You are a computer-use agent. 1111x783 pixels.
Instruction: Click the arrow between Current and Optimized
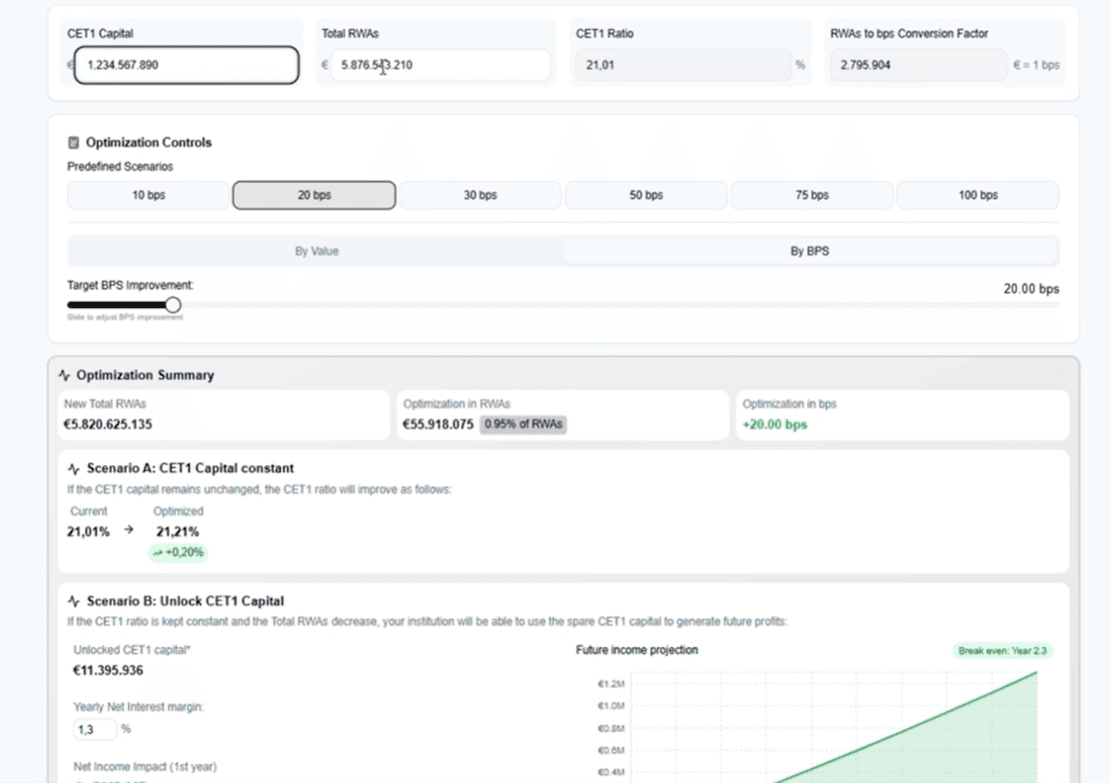pyautogui.click(x=129, y=531)
